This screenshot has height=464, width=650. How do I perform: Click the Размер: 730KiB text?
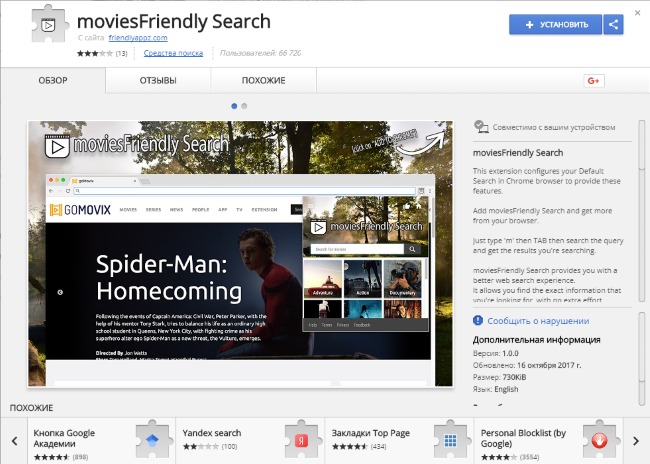click(500, 377)
